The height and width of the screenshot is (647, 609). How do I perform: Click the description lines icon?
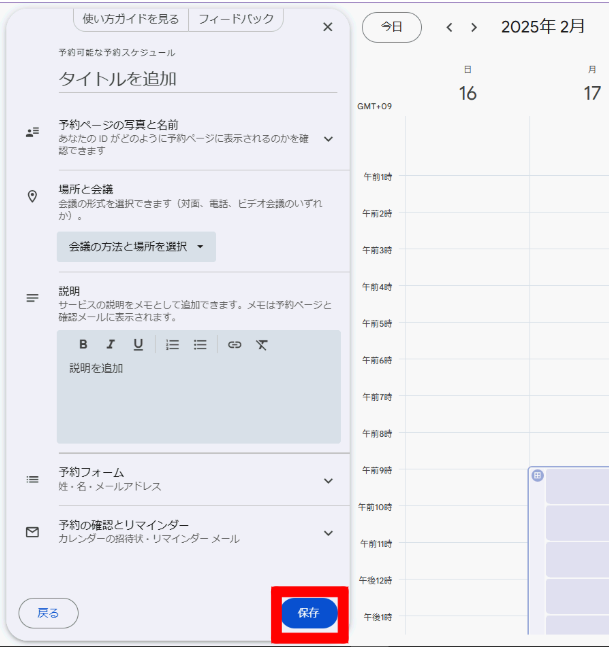32,298
